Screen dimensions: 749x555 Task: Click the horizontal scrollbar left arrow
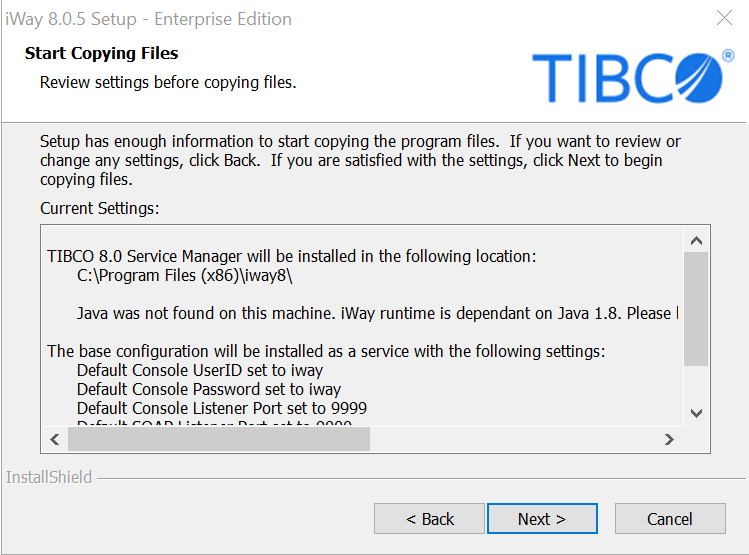(55, 439)
